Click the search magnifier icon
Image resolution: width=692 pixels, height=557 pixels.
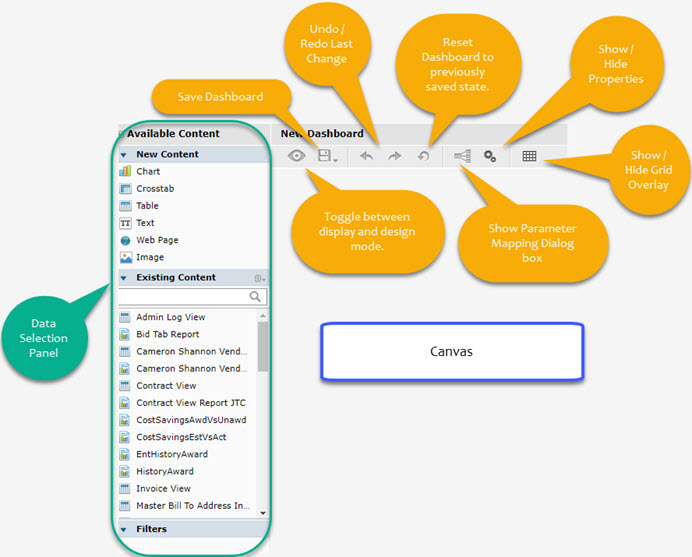tap(255, 297)
